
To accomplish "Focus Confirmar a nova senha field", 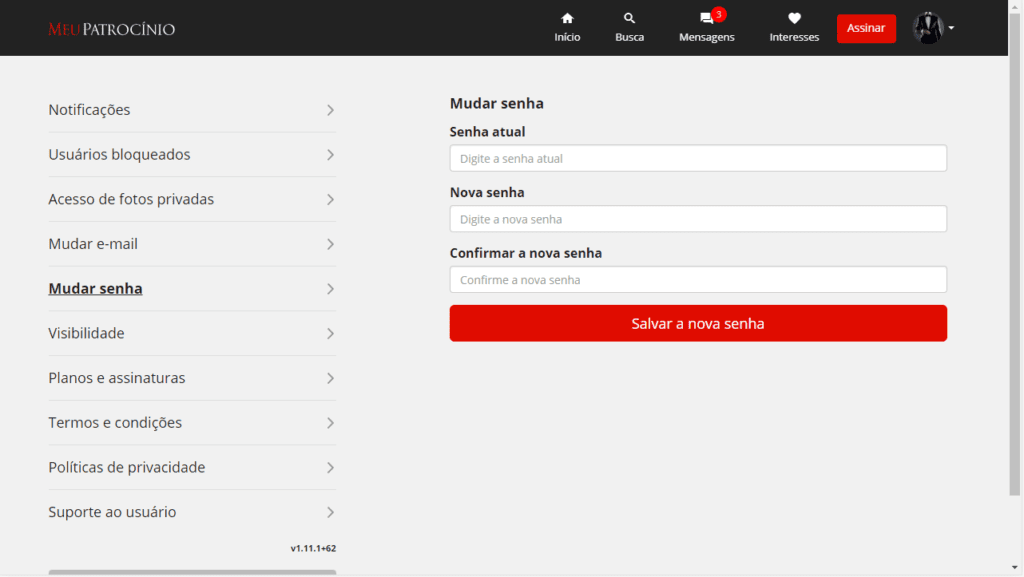I will tap(698, 279).
